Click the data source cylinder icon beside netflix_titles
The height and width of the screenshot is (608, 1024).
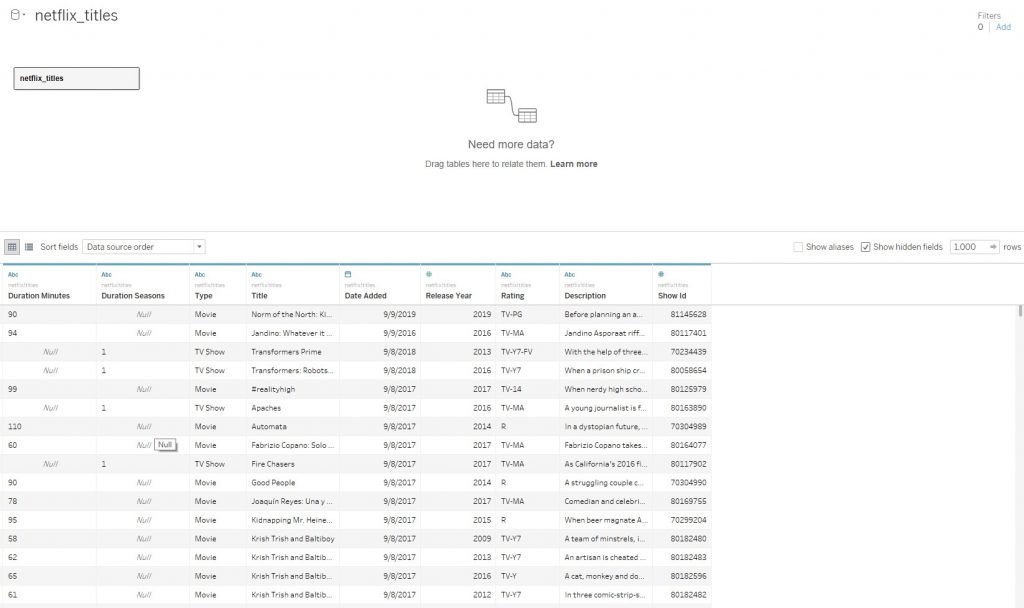[15, 14]
